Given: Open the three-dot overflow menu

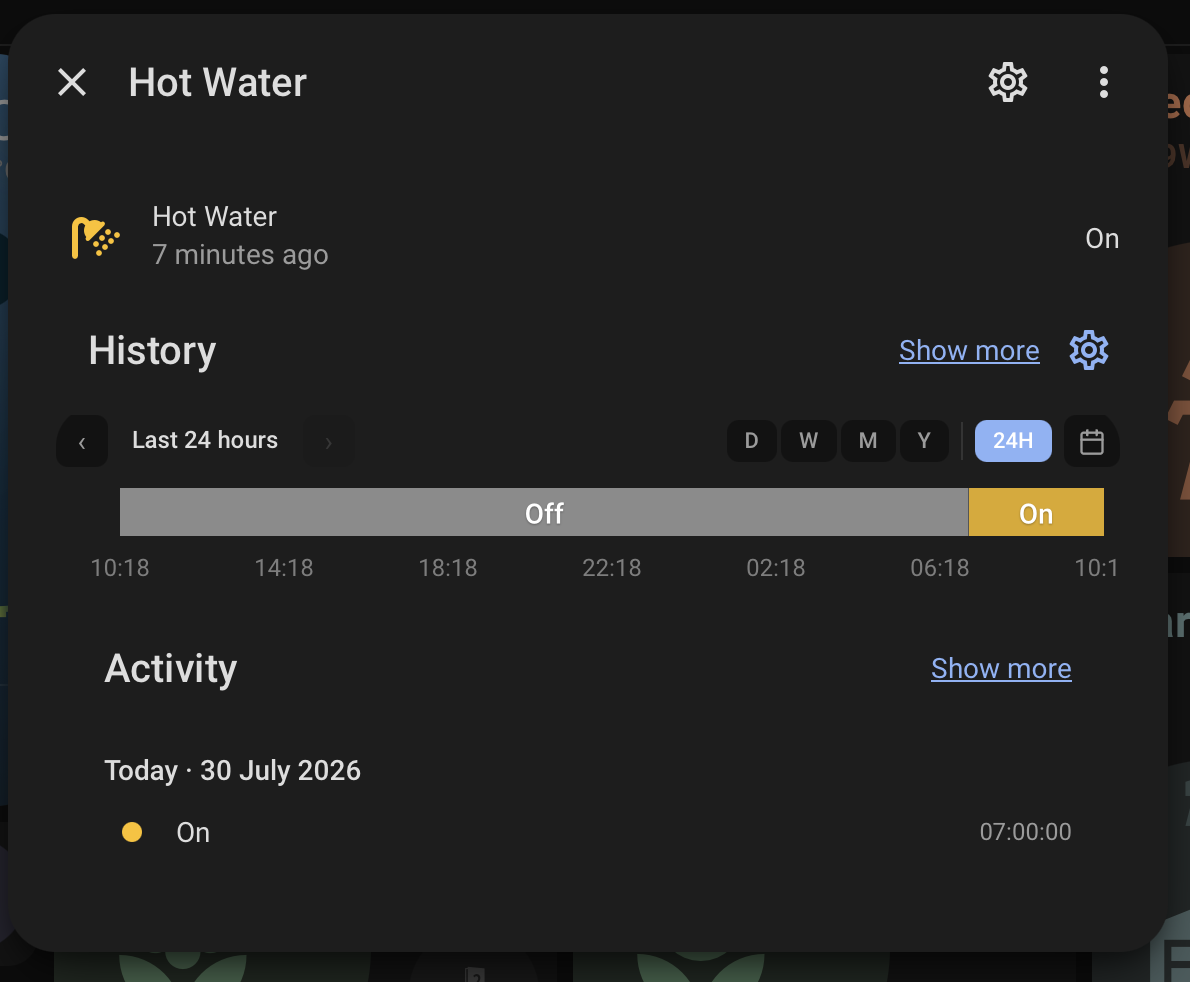Looking at the screenshot, I should point(1103,82).
